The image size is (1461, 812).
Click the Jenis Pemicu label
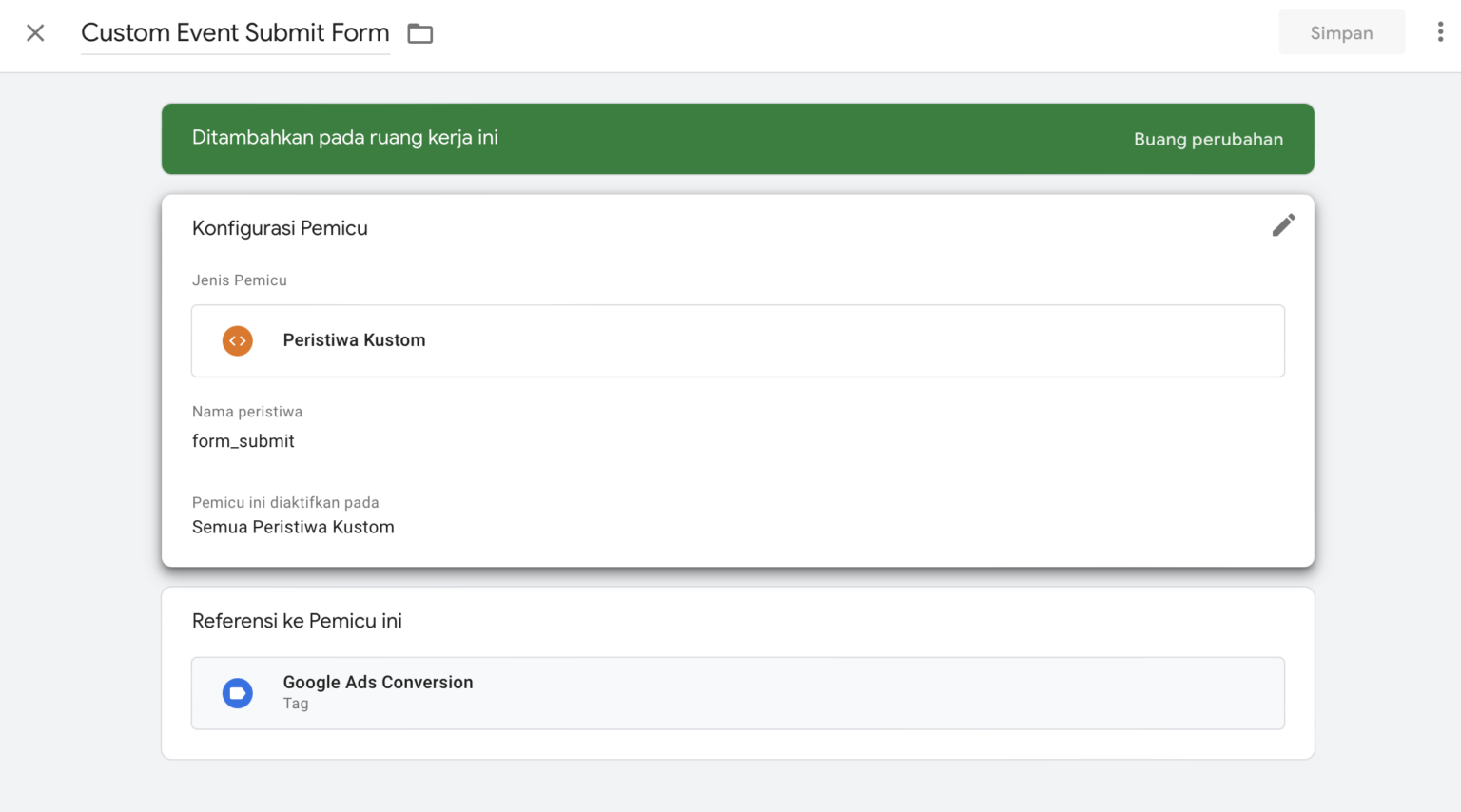point(240,280)
